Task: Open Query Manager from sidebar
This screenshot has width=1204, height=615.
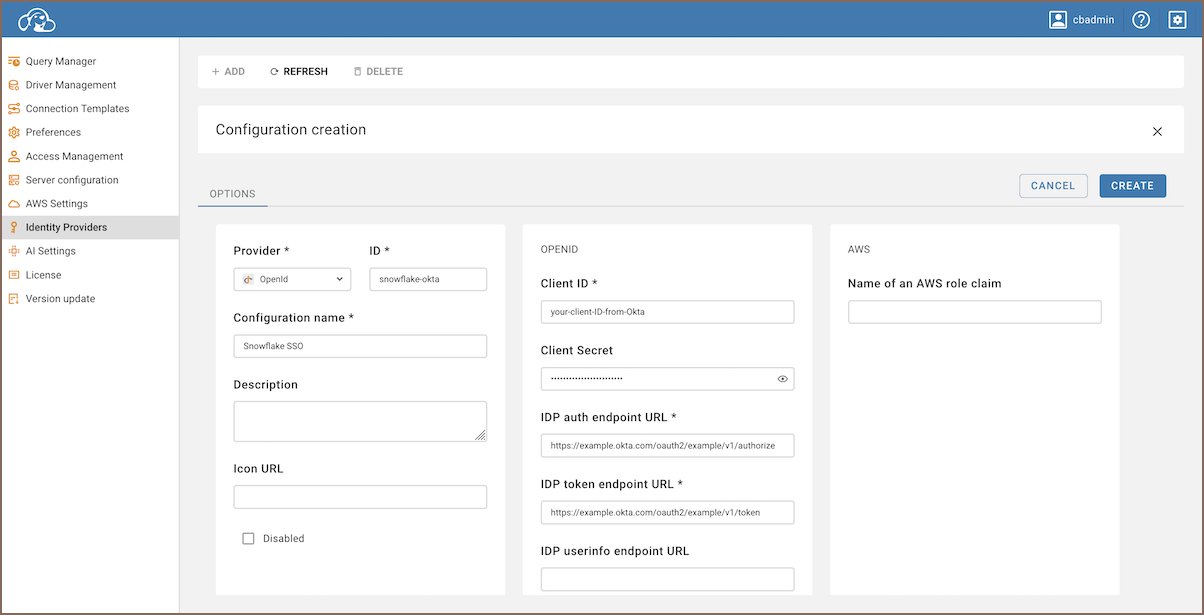Action: click(60, 61)
